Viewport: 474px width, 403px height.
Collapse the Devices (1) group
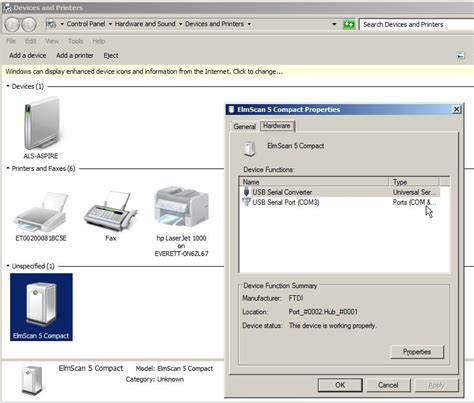point(8,86)
